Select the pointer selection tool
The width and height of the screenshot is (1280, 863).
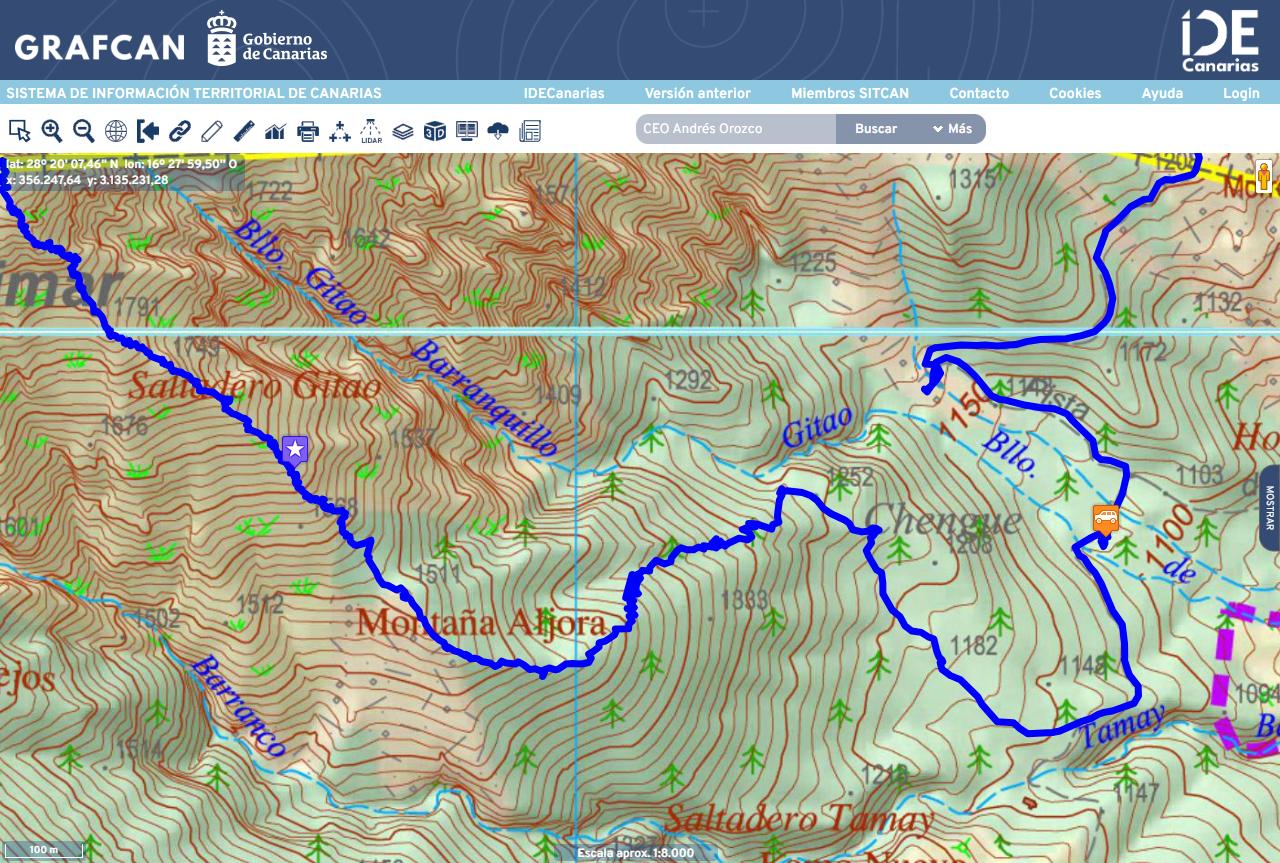19,130
